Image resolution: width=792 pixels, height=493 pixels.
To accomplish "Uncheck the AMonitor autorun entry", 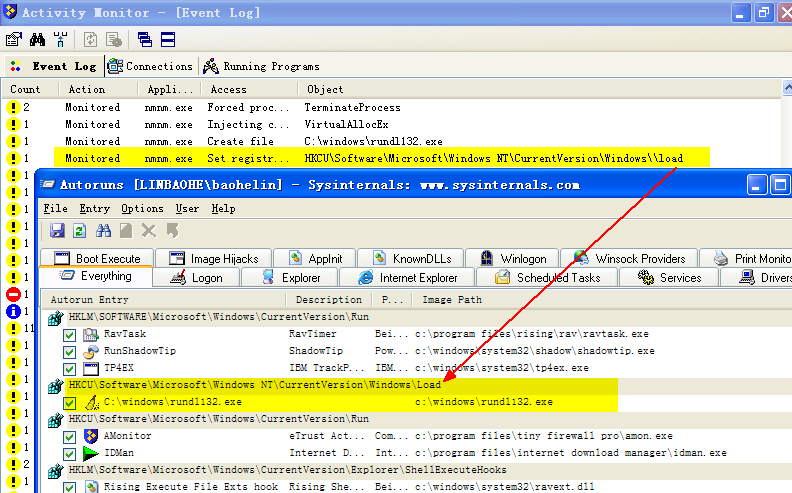I will point(70,437).
